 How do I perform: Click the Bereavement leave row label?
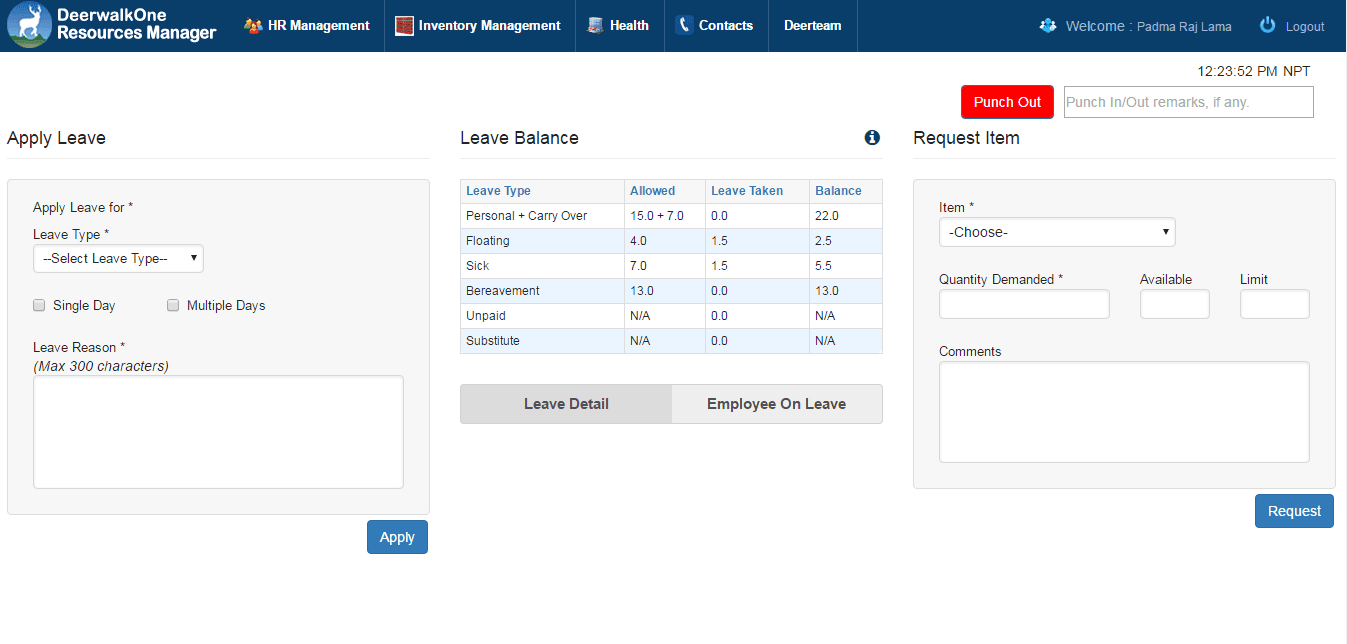[x=502, y=291]
